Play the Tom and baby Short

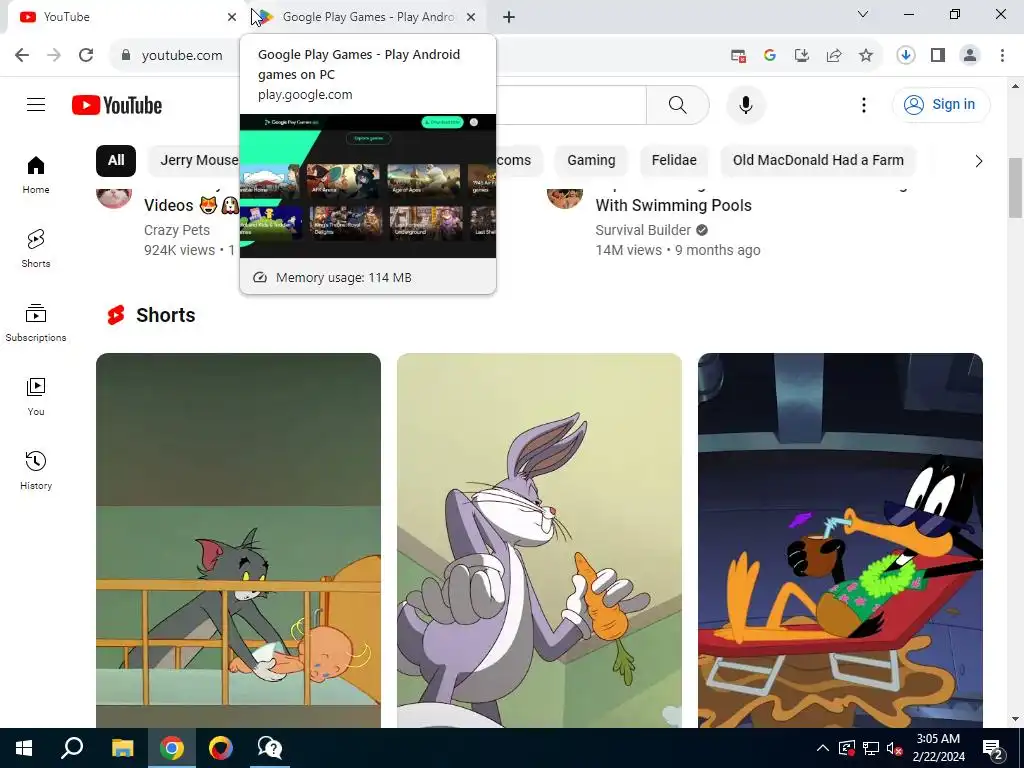238,540
